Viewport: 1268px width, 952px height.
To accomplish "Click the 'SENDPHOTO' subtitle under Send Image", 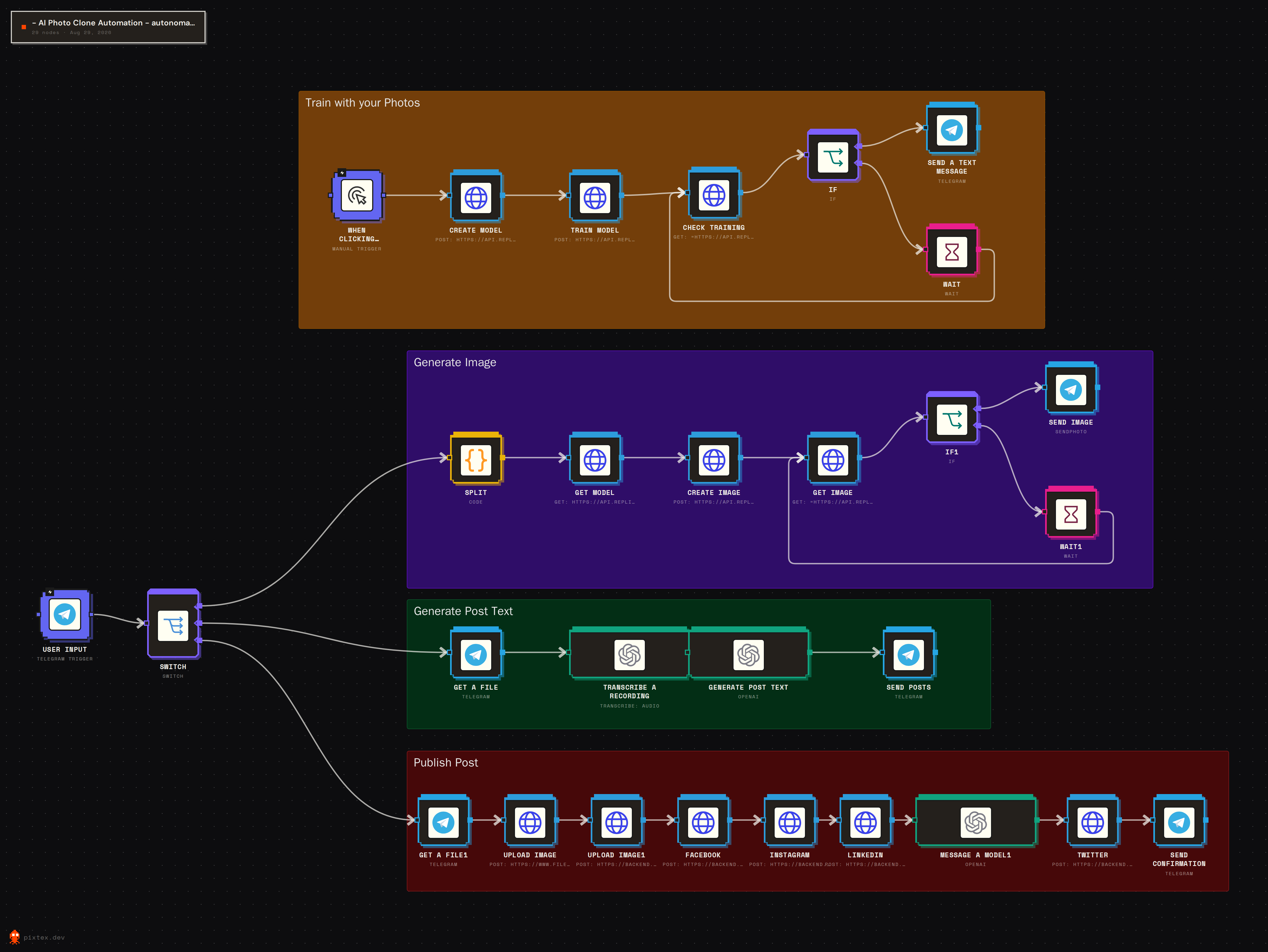I will [x=1071, y=432].
